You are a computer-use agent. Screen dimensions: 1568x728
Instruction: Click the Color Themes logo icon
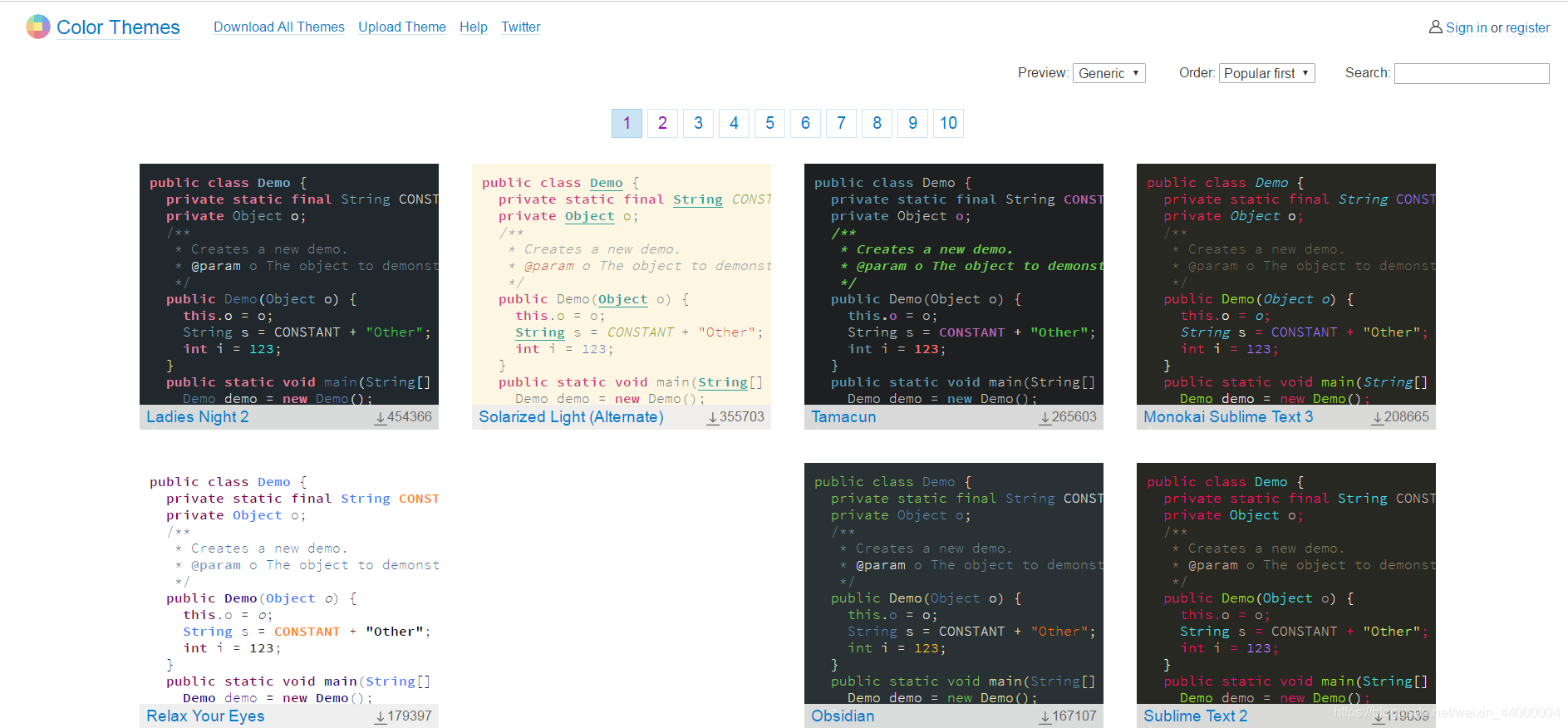click(x=38, y=27)
